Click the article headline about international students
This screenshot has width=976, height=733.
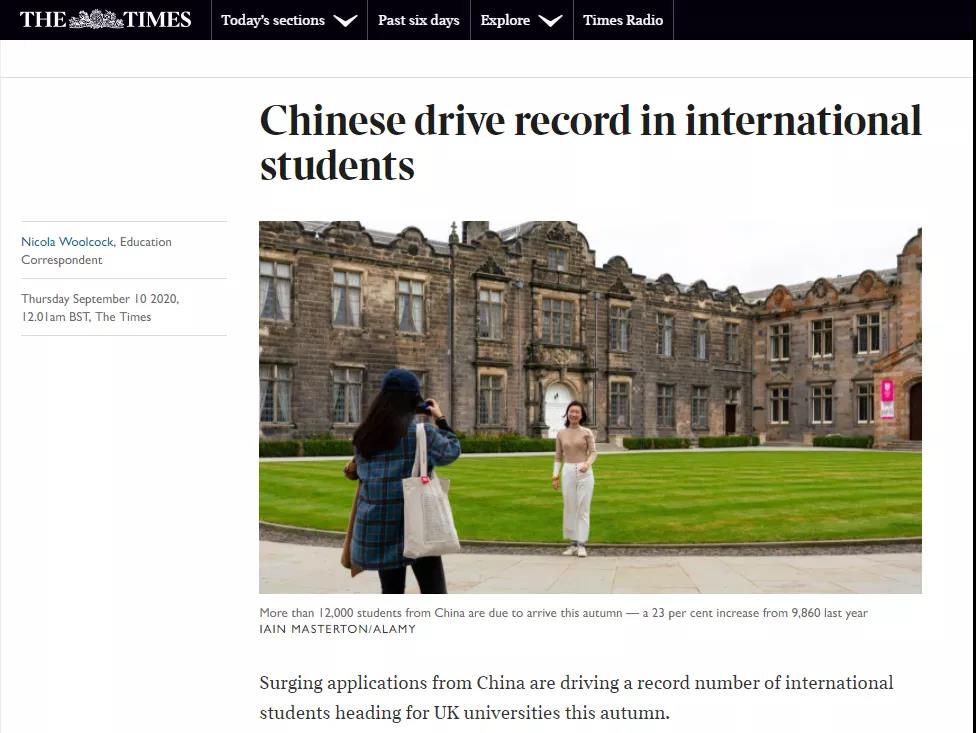(x=590, y=143)
